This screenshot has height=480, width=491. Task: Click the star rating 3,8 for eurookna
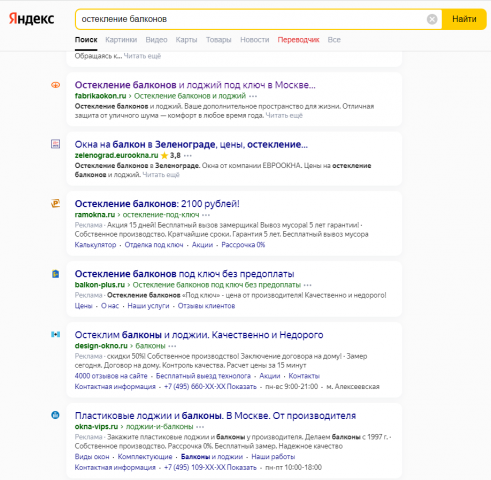171,155
